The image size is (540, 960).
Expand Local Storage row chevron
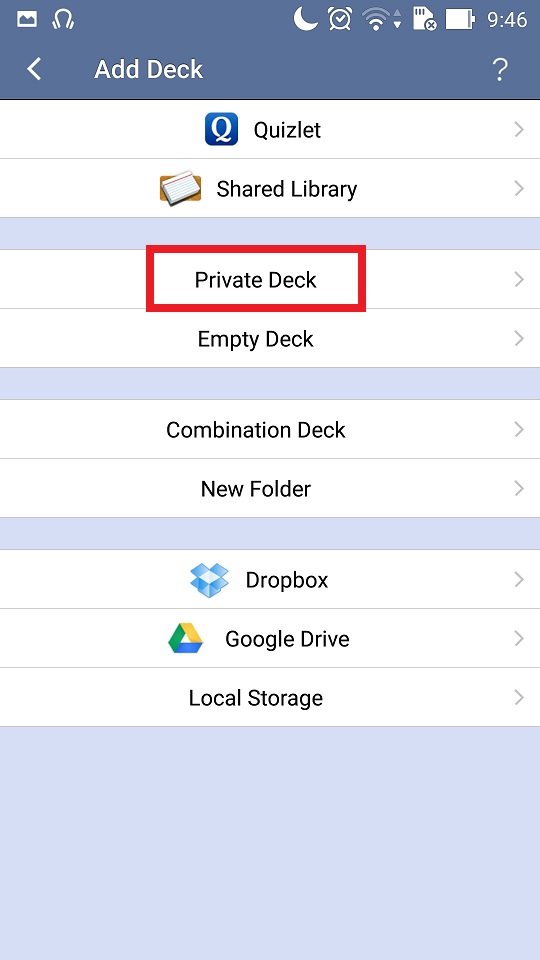pyautogui.click(x=519, y=697)
